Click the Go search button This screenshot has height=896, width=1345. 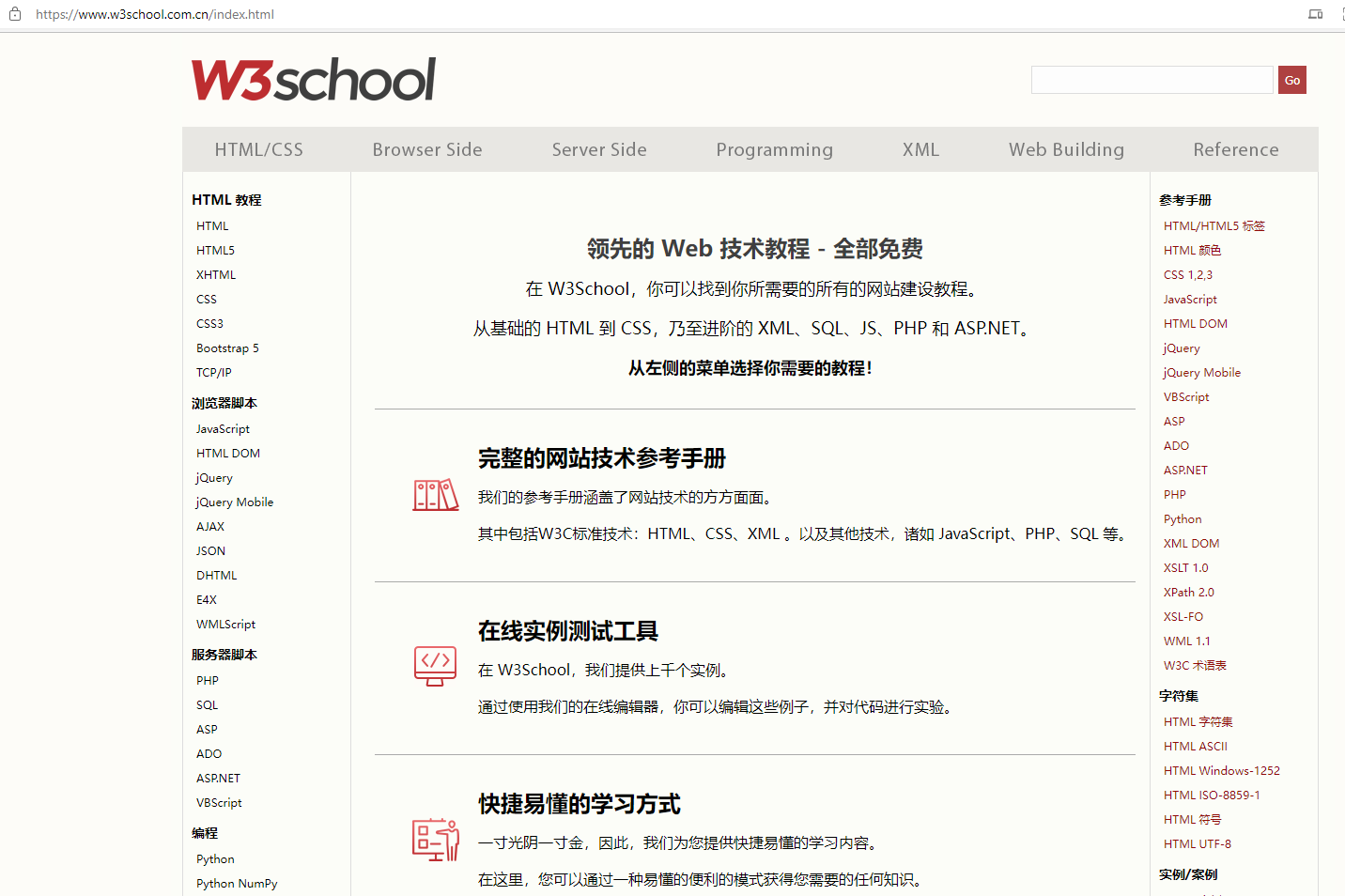(1292, 80)
